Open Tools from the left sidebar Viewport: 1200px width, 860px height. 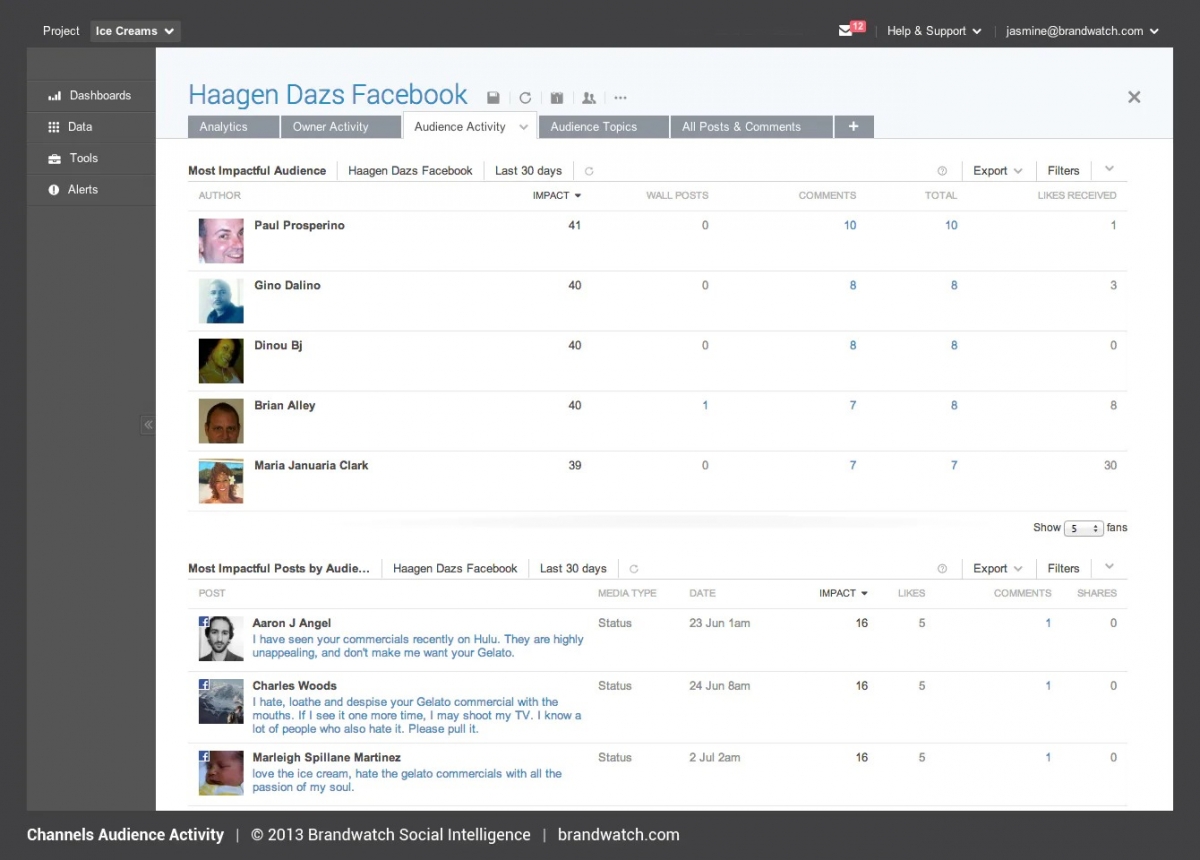(x=82, y=158)
